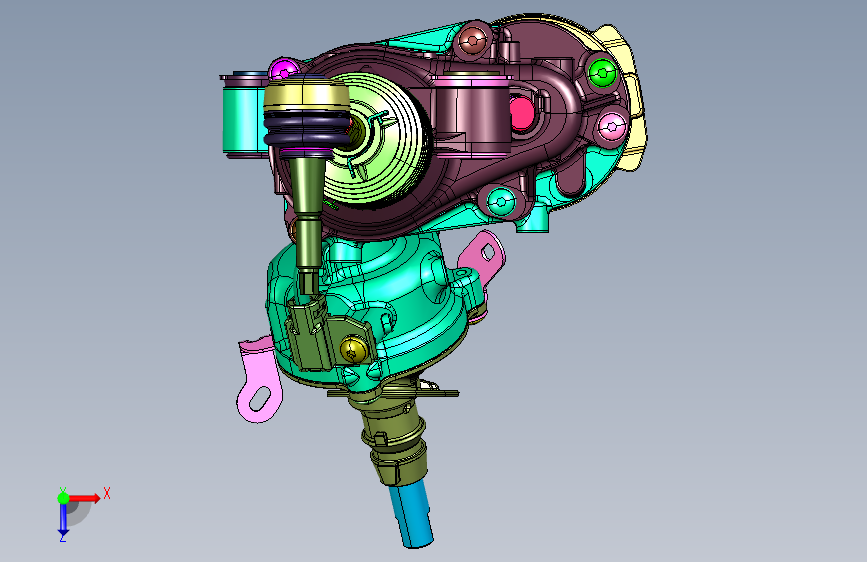The image size is (867, 562).
Task: Select the pink tab with the square hole
Action: tap(483, 257)
